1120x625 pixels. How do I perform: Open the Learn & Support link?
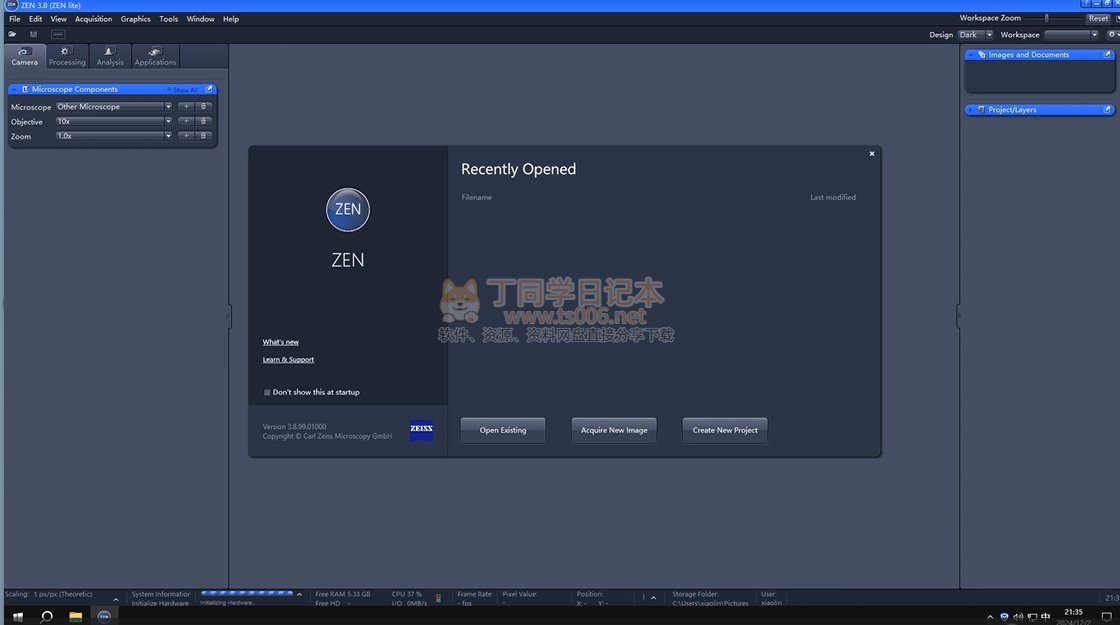(x=288, y=359)
